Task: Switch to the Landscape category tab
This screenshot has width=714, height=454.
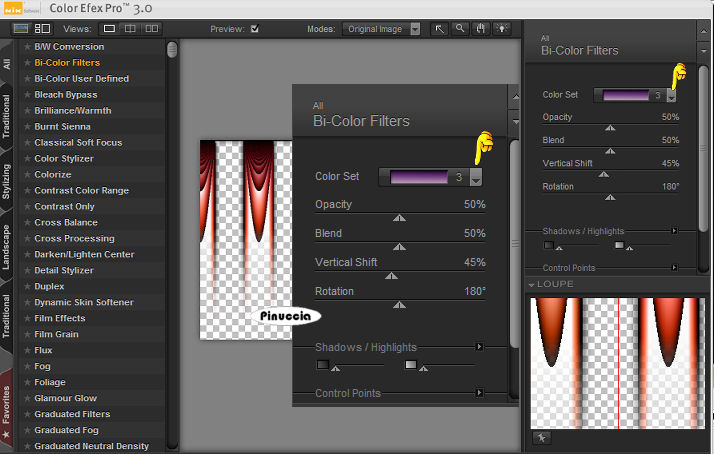Action: 6,246
